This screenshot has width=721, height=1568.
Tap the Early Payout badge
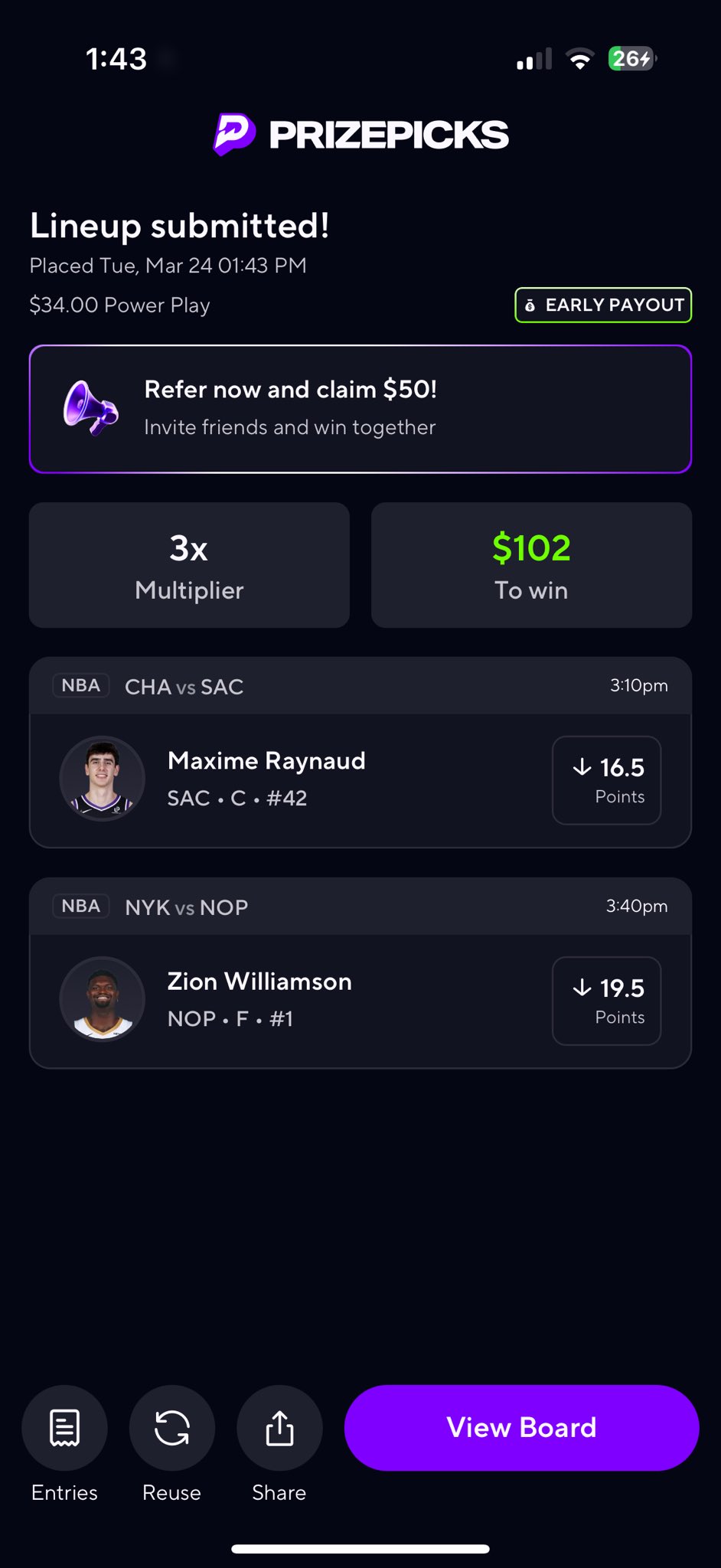[603, 305]
